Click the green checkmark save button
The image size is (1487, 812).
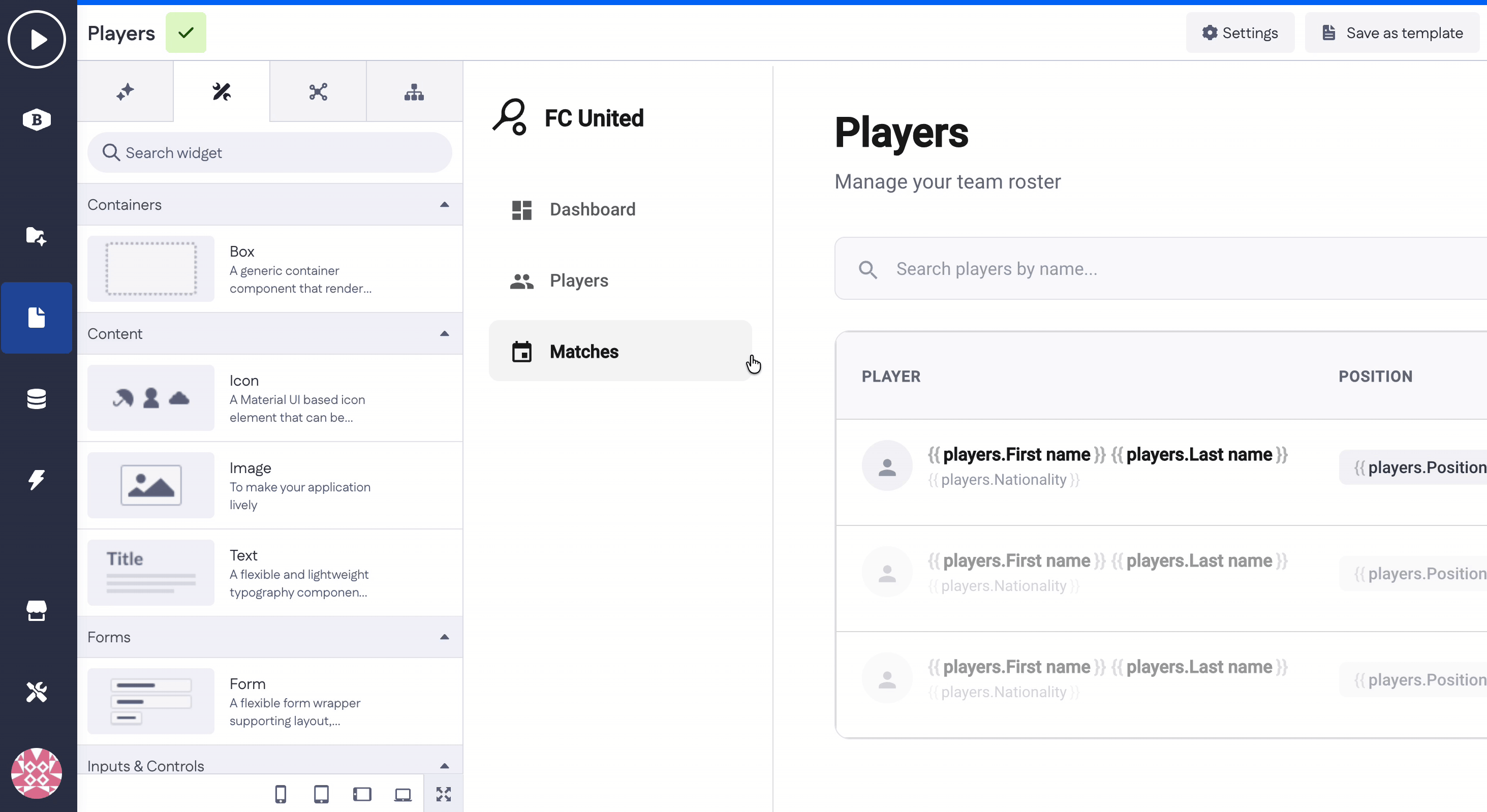click(x=186, y=33)
